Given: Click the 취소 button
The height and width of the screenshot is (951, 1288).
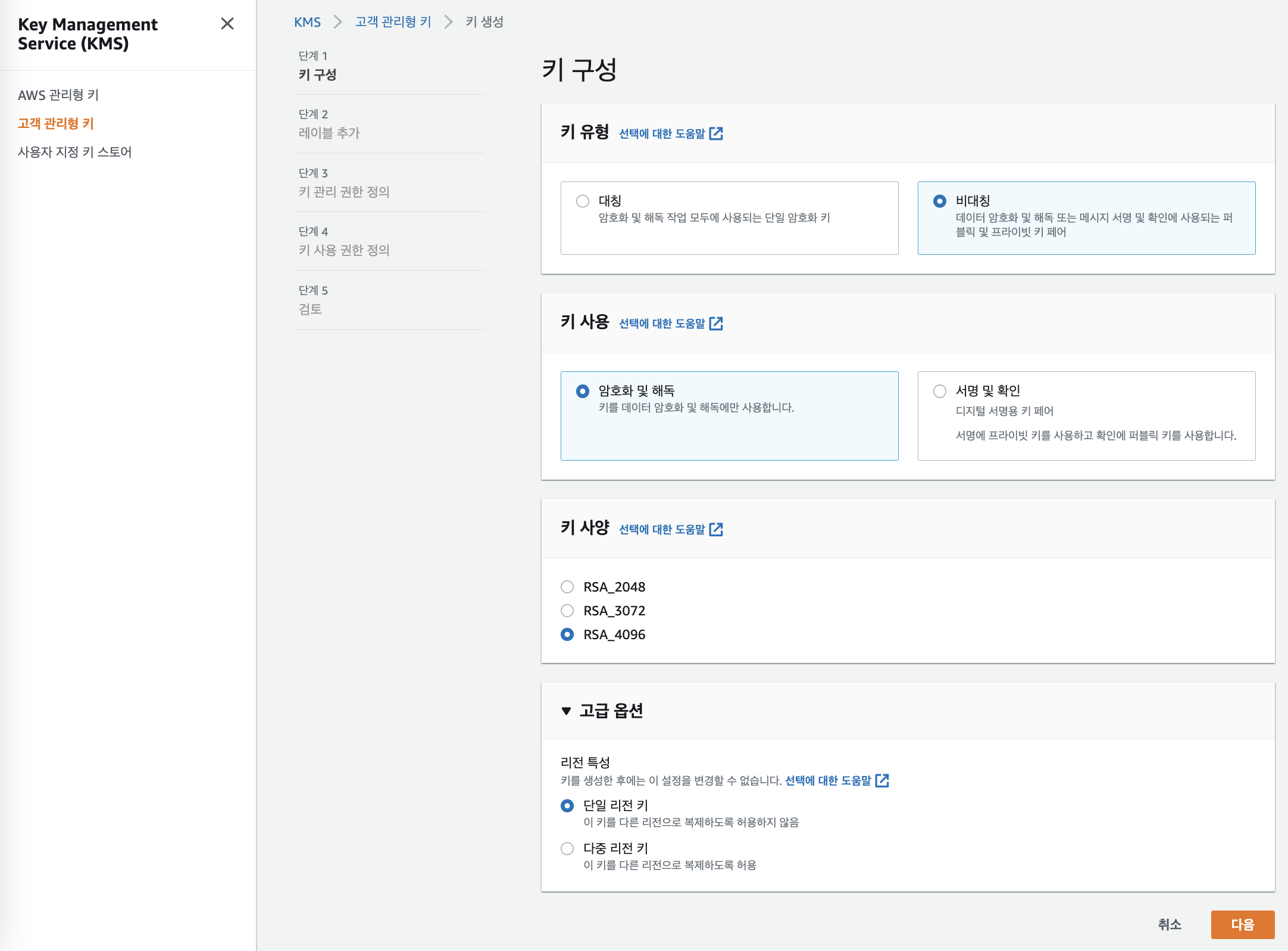Looking at the screenshot, I should (1169, 924).
